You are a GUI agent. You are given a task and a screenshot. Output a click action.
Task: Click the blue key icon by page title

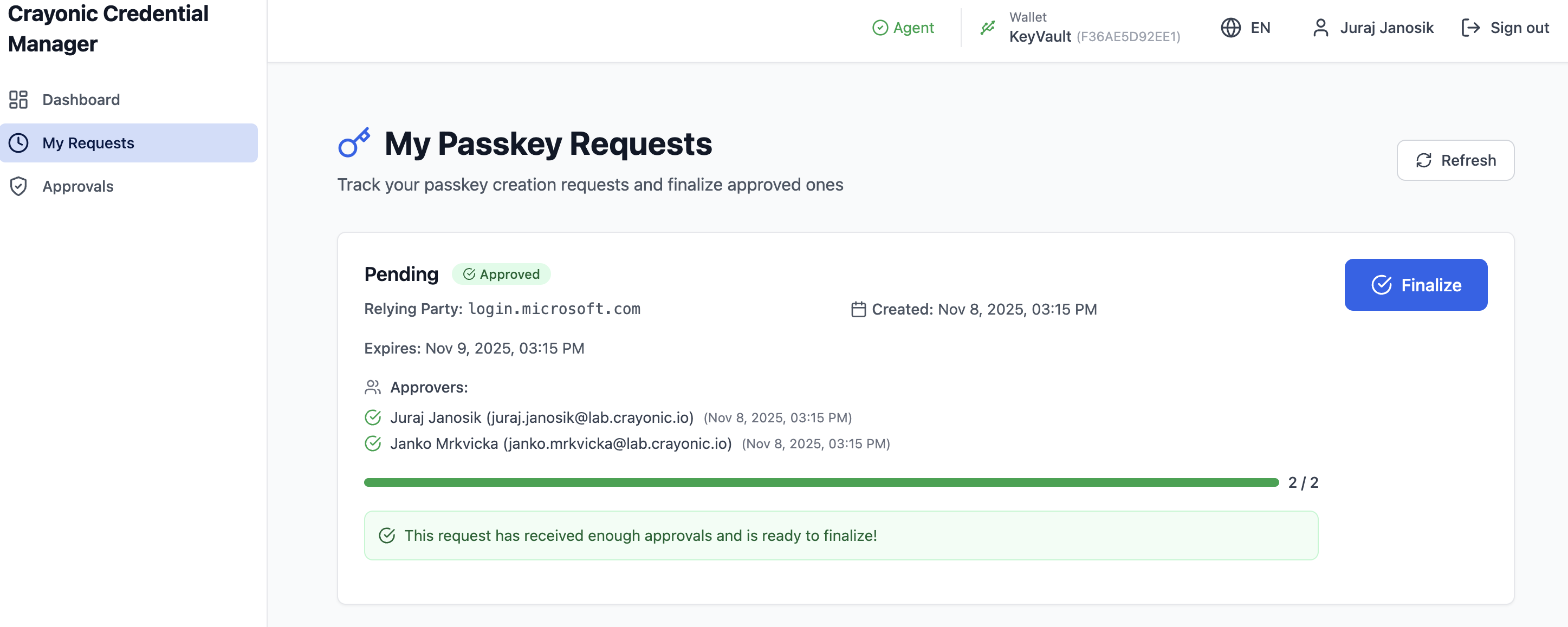pos(354,143)
